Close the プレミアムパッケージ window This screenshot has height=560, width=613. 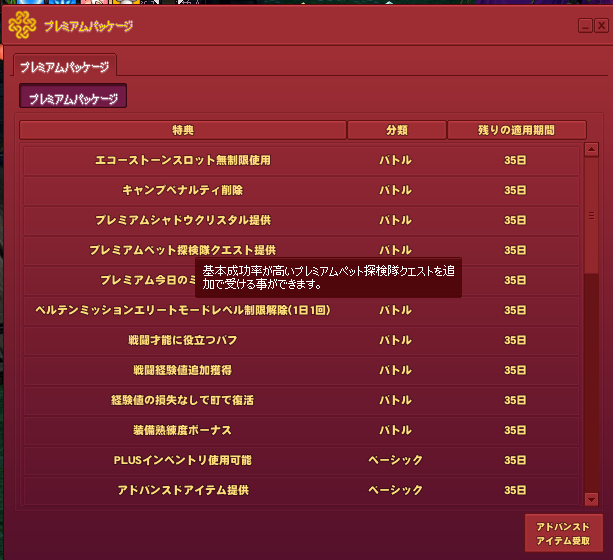click(601, 26)
